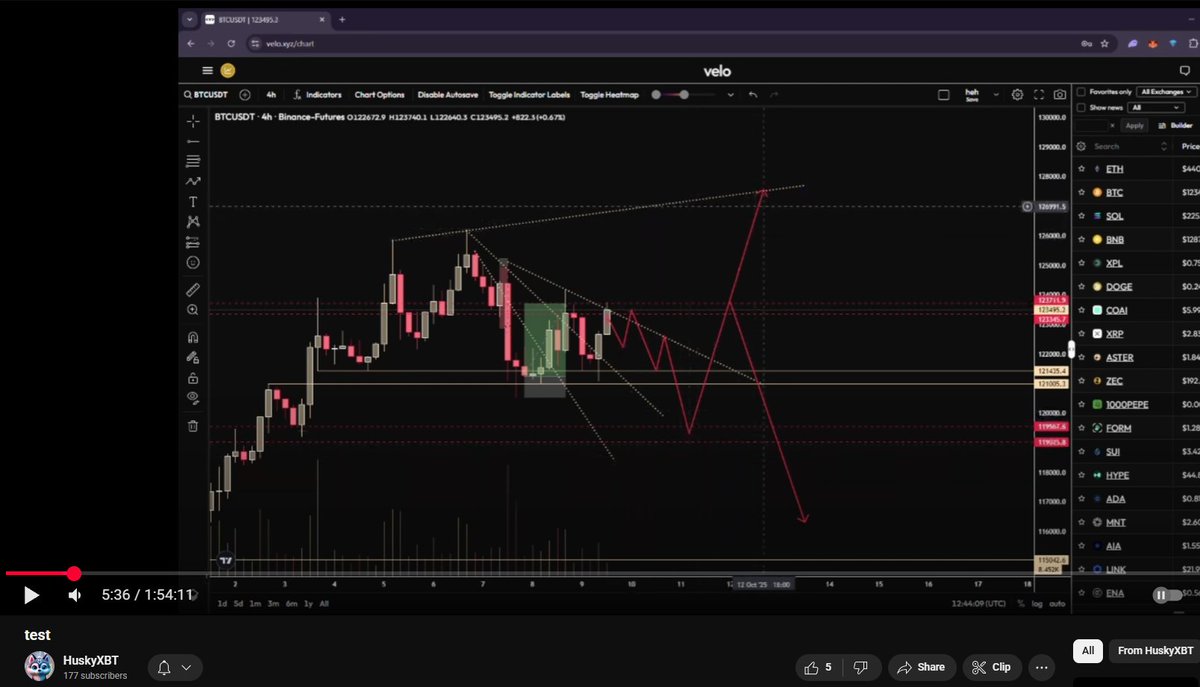Favorite BTC with its star
The image size is (1200, 687).
click(1082, 192)
